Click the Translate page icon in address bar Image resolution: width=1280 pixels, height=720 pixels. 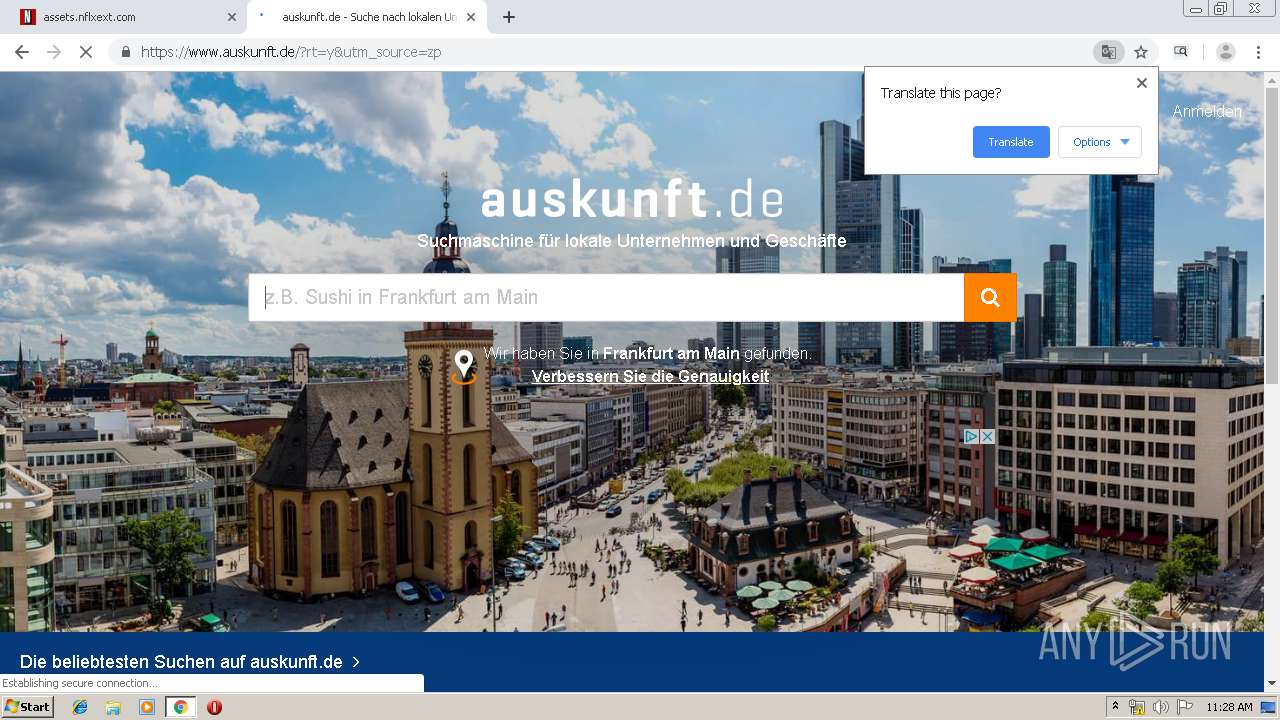click(1108, 52)
